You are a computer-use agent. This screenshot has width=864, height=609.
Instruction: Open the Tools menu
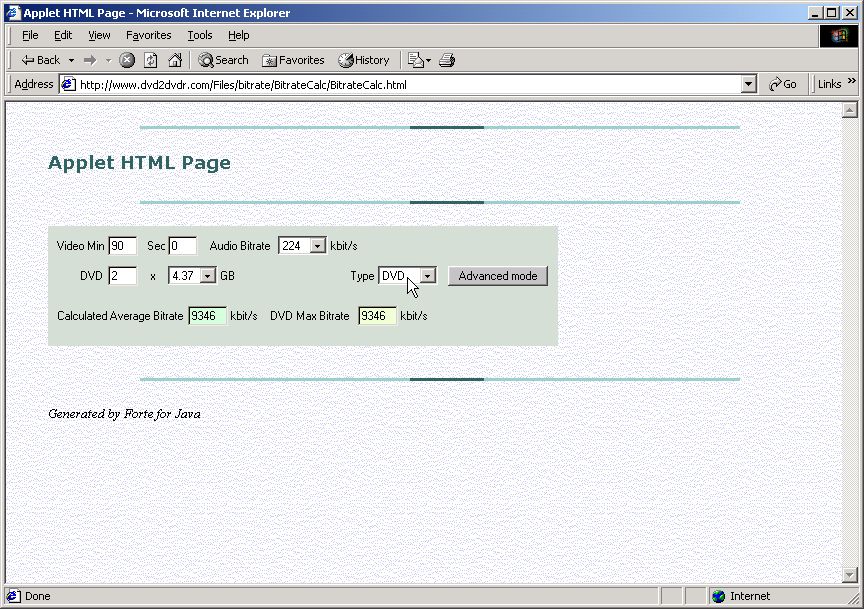[x=199, y=35]
